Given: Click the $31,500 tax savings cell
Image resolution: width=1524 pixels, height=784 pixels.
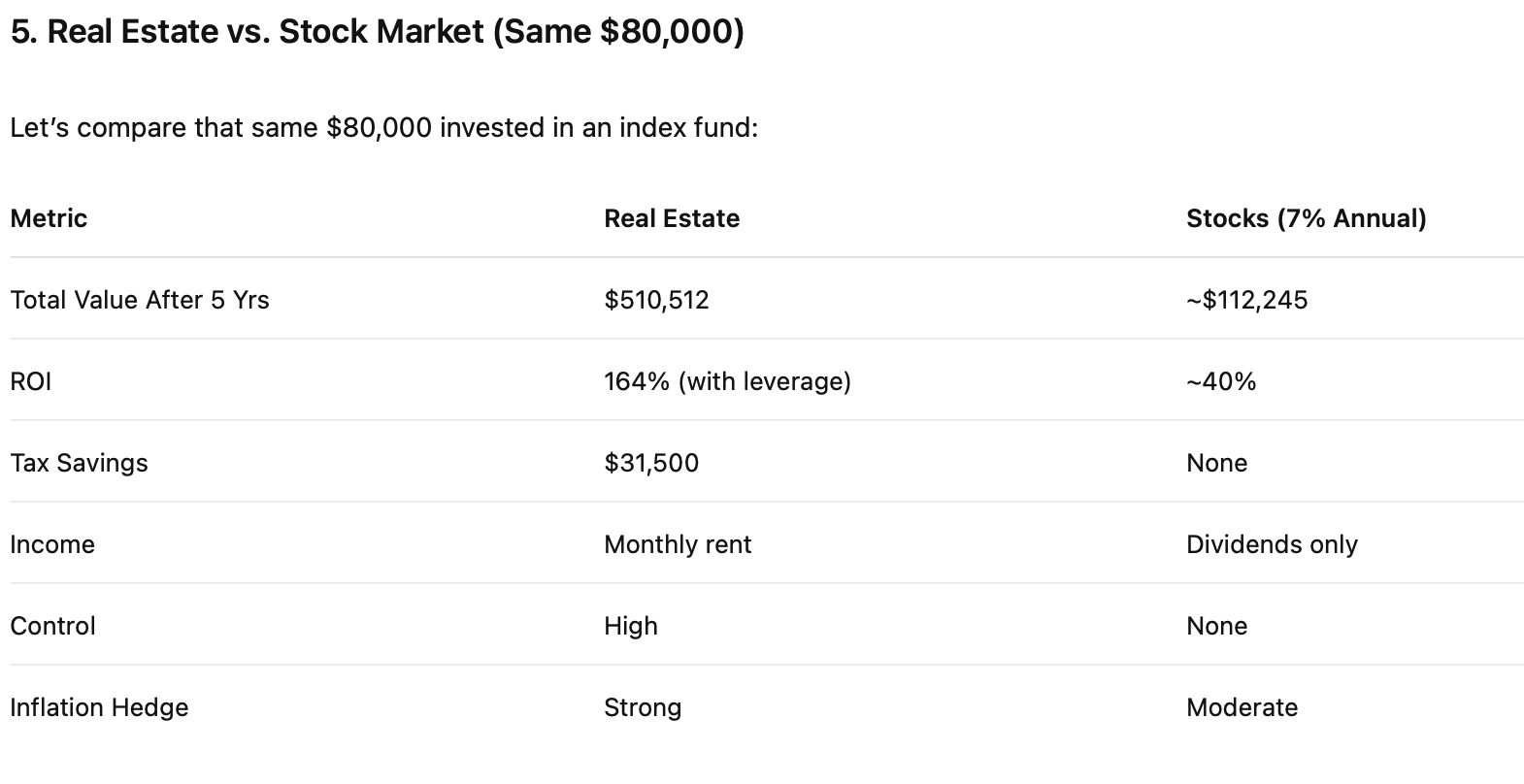Looking at the screenshot, I should (x=651, y=463).
